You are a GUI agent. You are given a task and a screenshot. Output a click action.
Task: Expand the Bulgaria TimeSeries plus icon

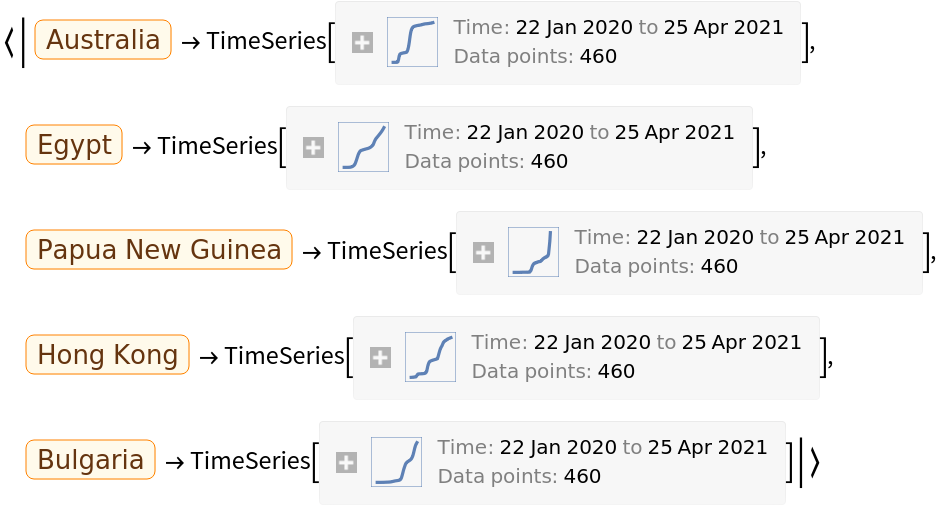pos(346,463)
